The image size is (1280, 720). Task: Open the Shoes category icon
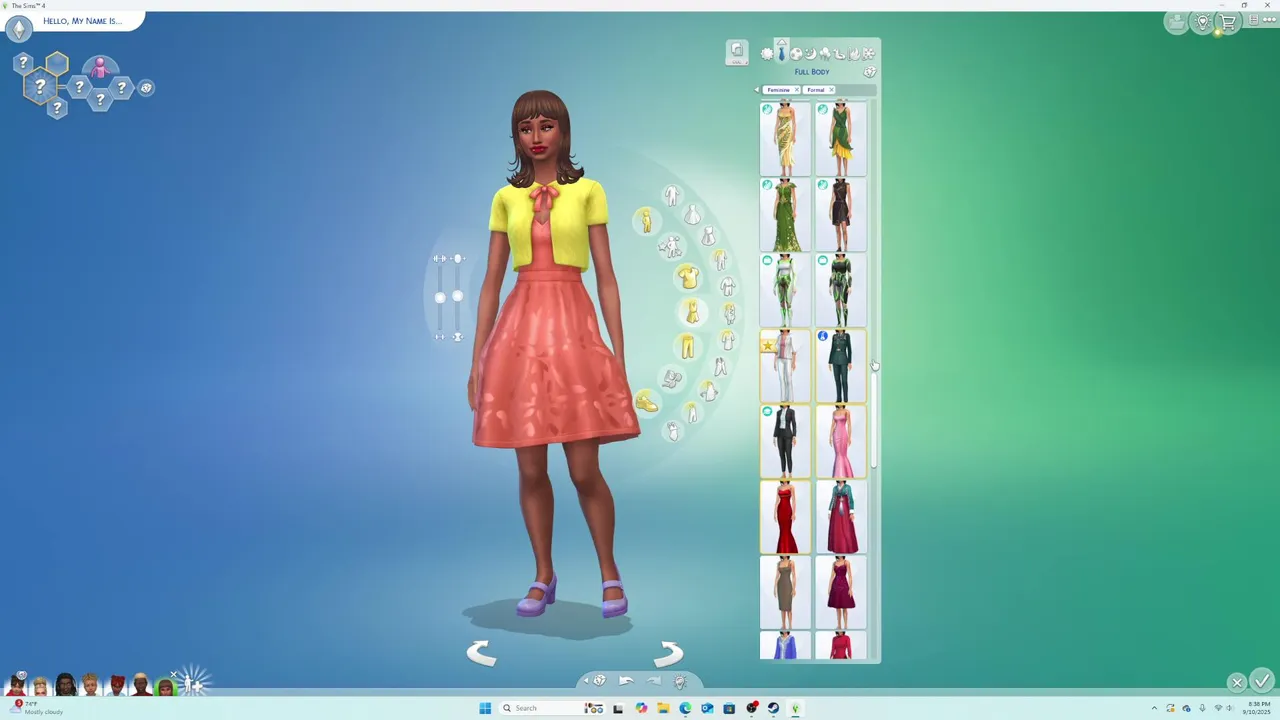[x=646, y=402]
